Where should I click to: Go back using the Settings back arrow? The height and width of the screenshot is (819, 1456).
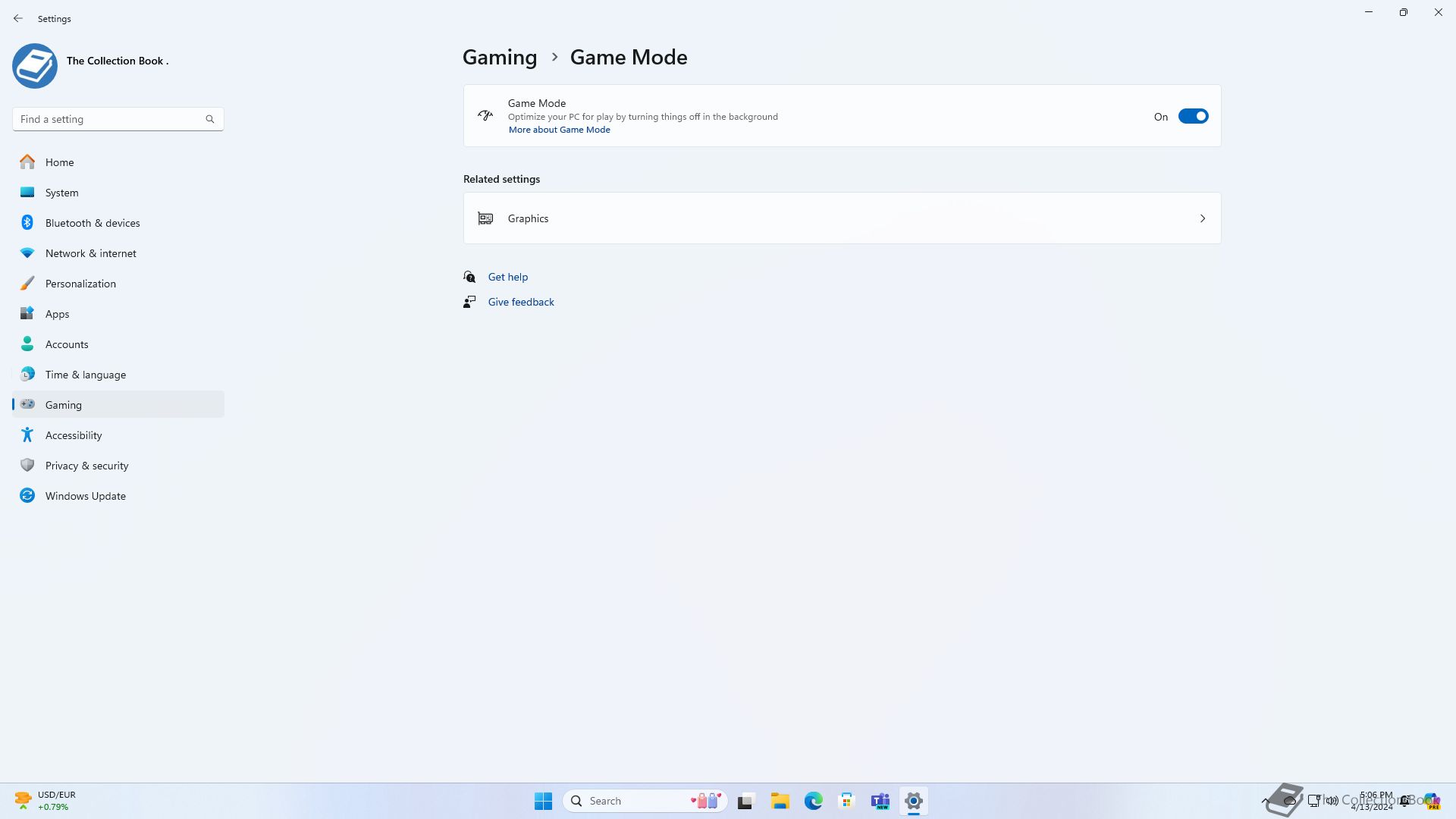click(18, 18)
